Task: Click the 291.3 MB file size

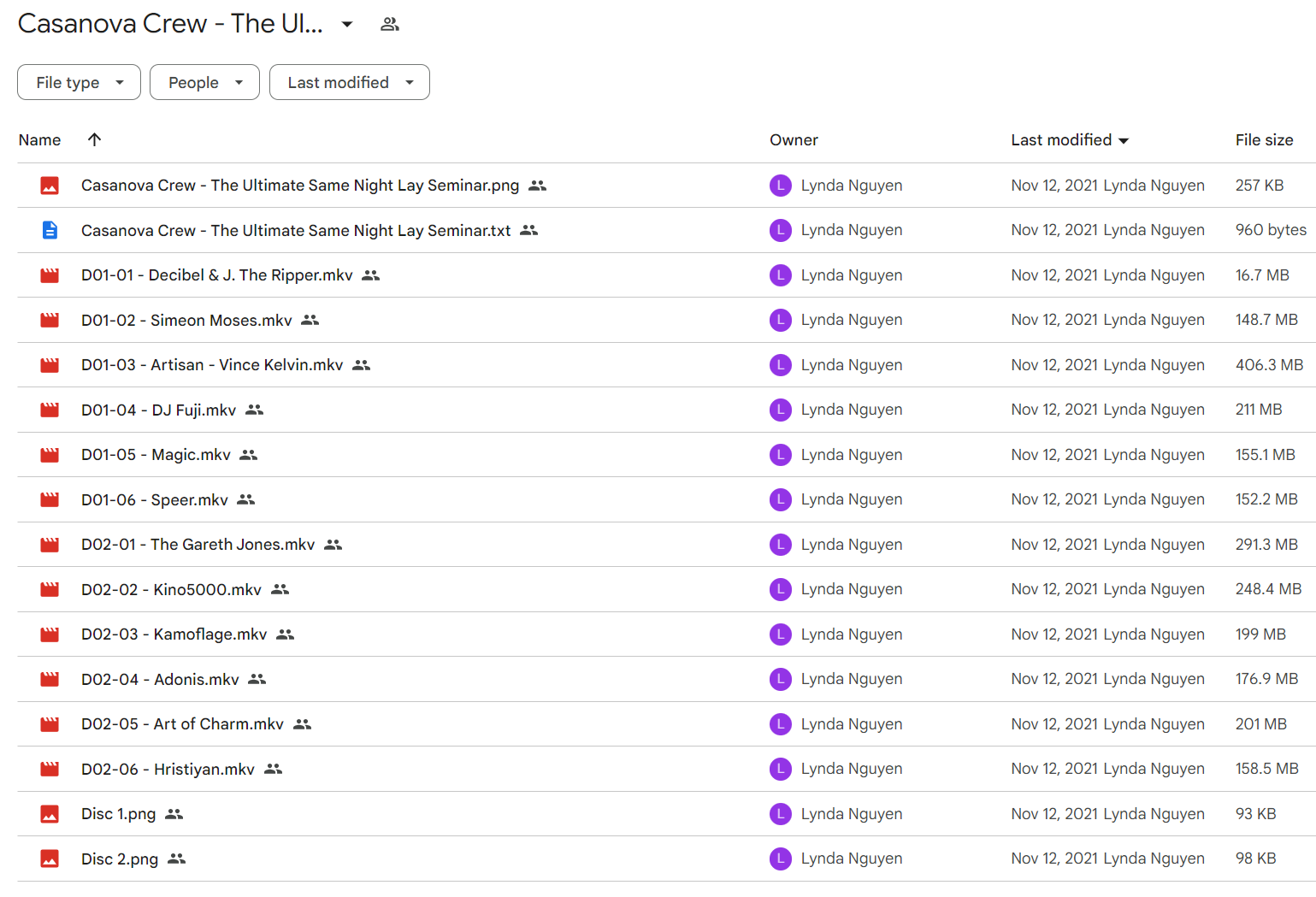Action: tap(1266, 545)
